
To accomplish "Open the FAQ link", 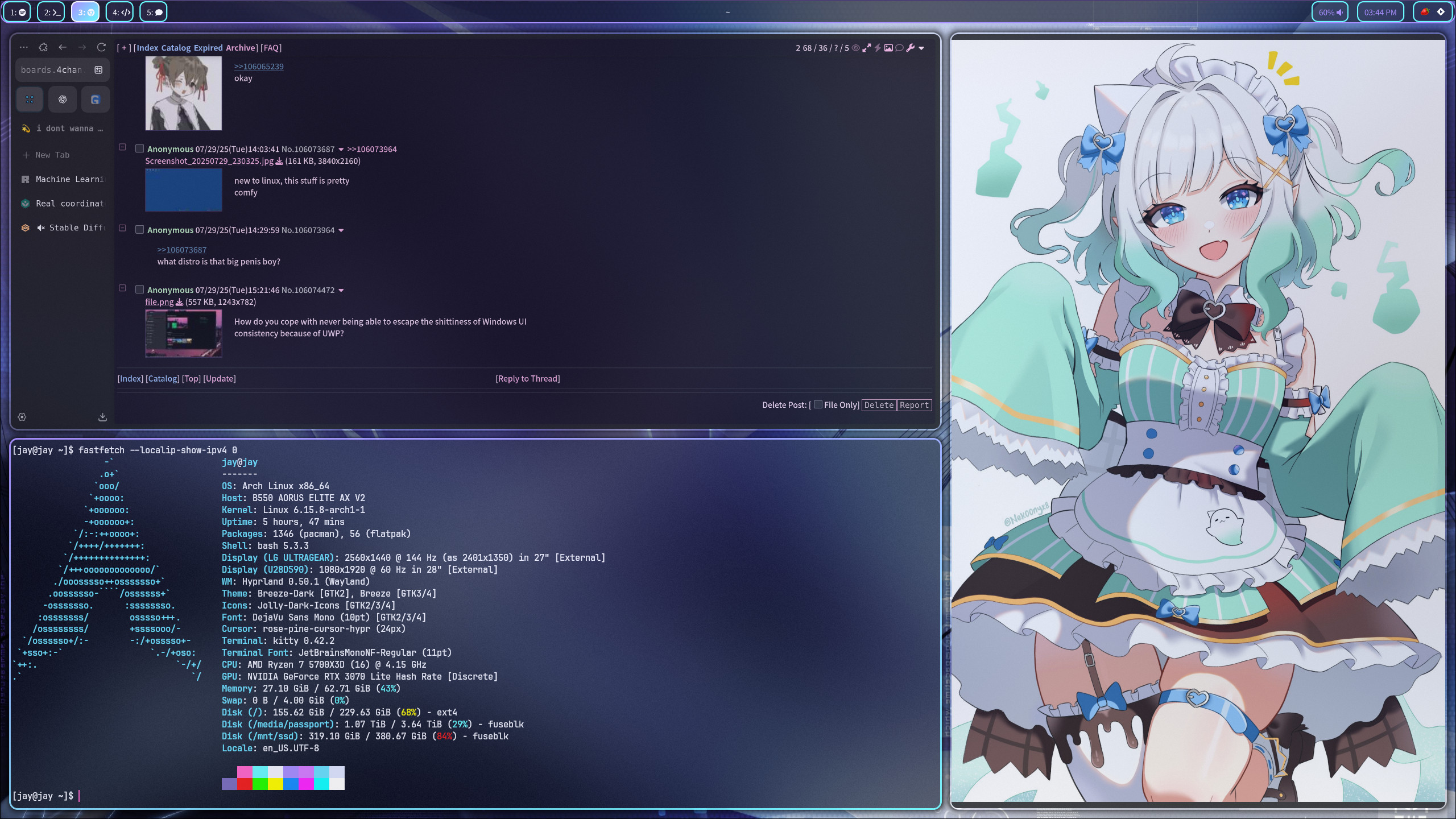I will 271,48.
